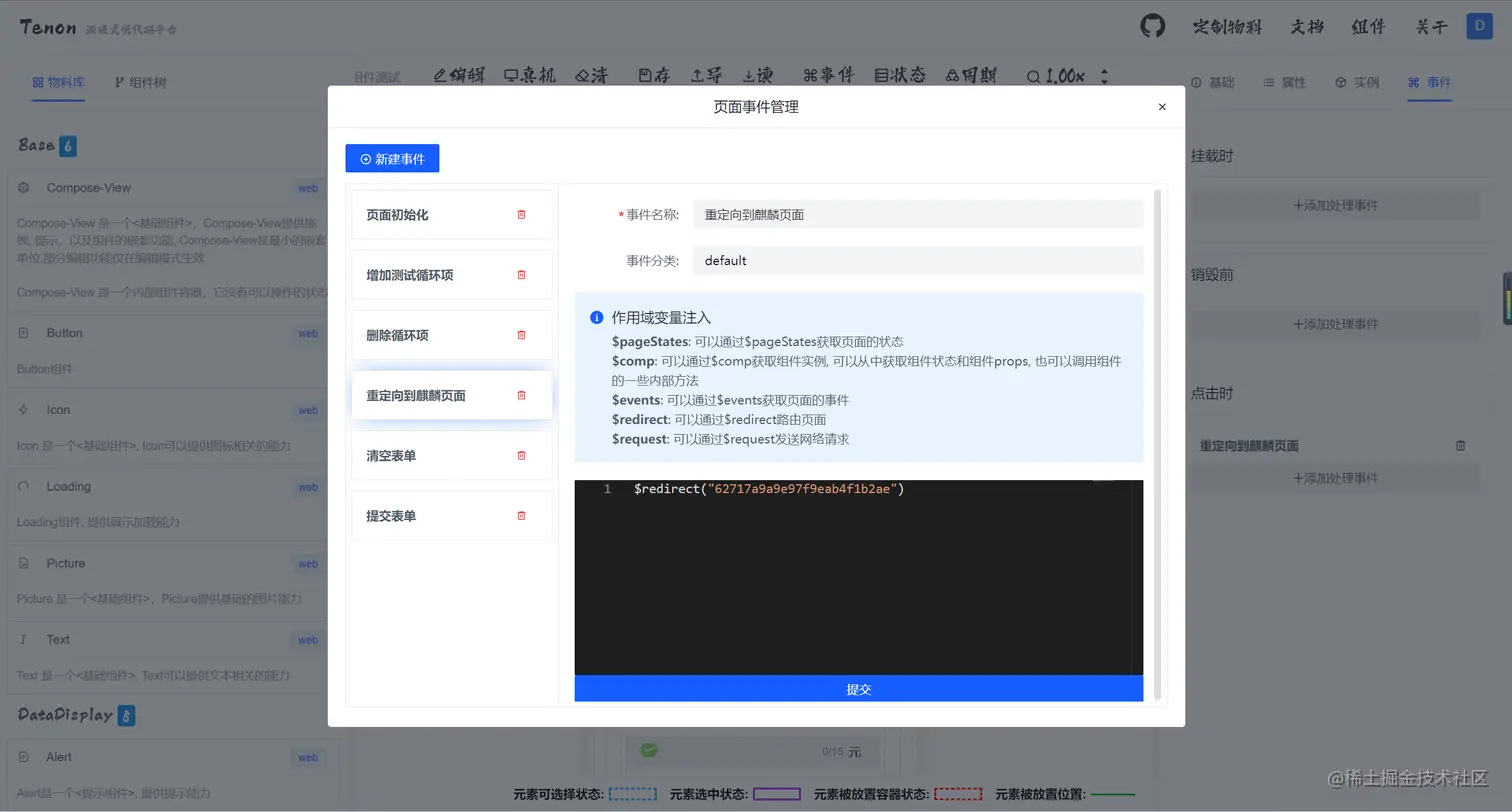Click the 真机 preview toolbar button
Image resolution: width=1512 pixels, height=812 pixels.
529,75
